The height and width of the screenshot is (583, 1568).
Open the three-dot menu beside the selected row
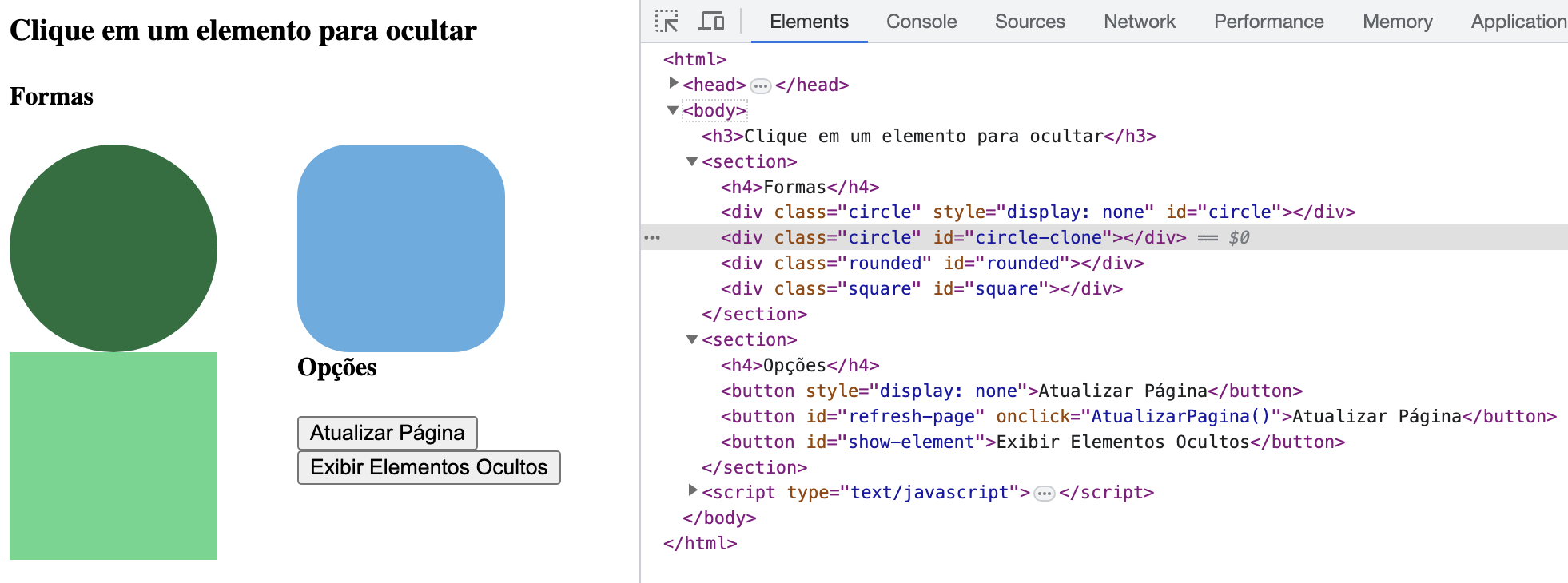[652, 238]
